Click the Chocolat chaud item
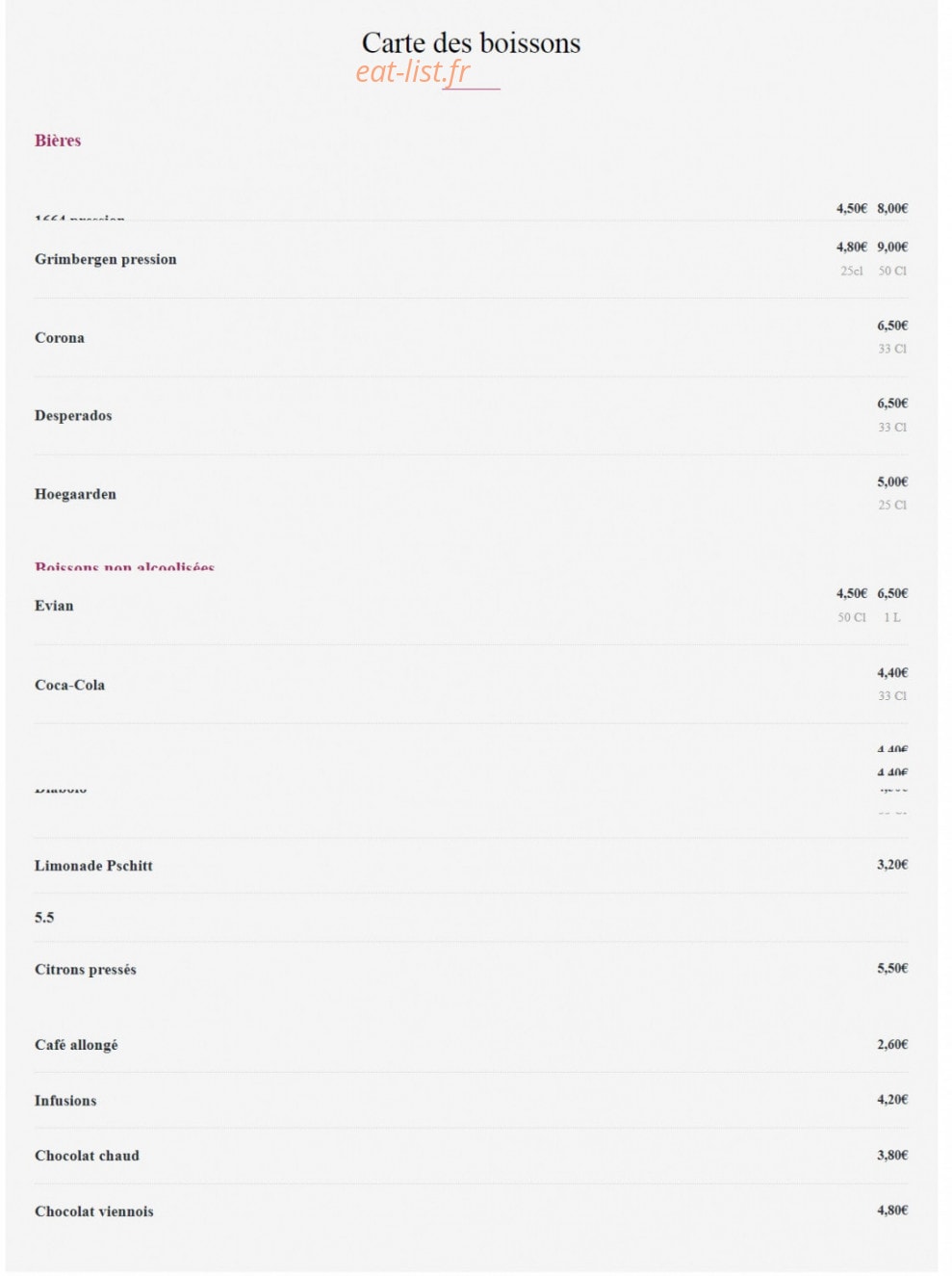The width and height of the screenshot is (952, 1276). [87, 1156]
